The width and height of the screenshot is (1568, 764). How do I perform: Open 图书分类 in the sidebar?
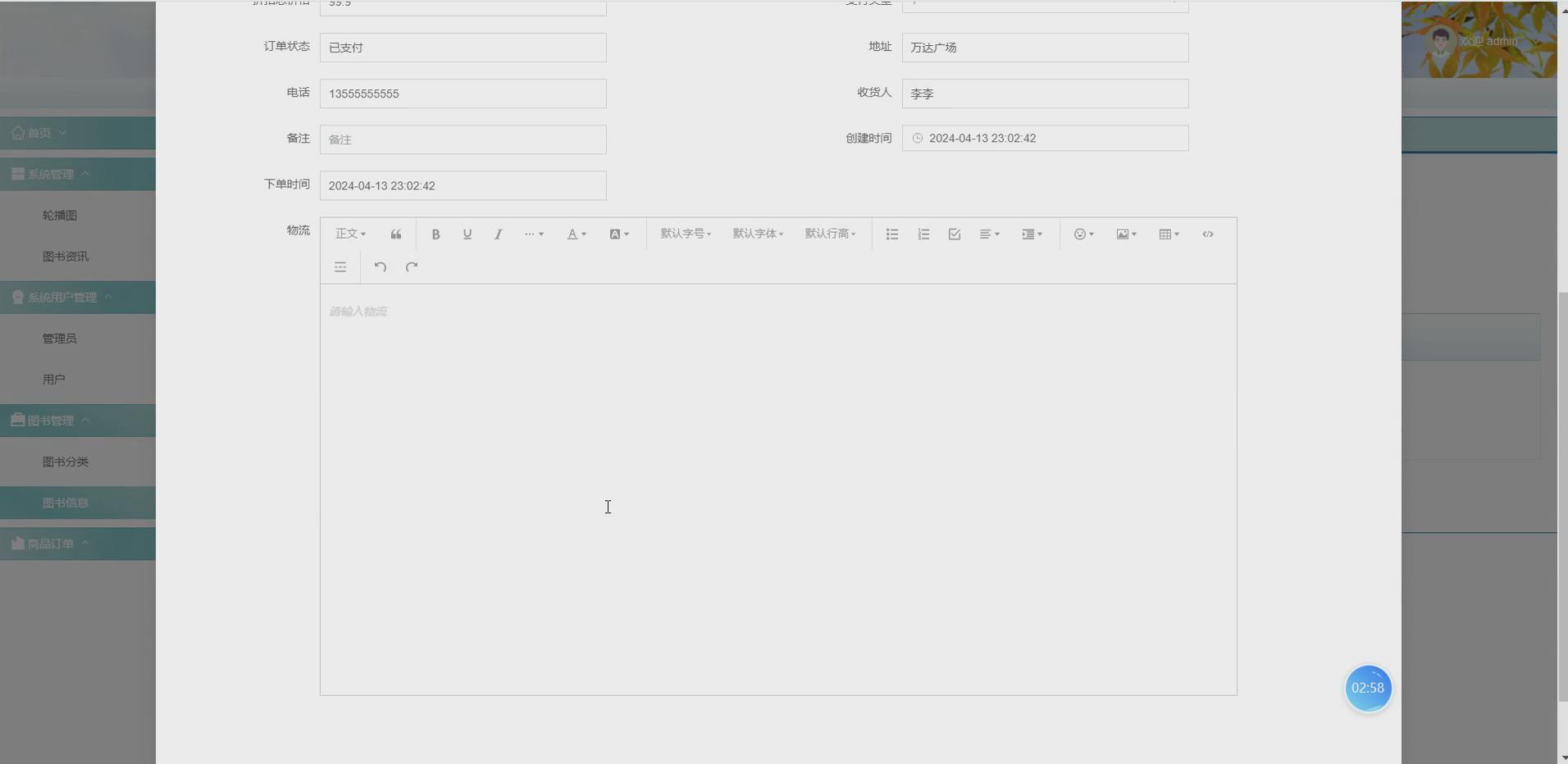tap(66, 461)
